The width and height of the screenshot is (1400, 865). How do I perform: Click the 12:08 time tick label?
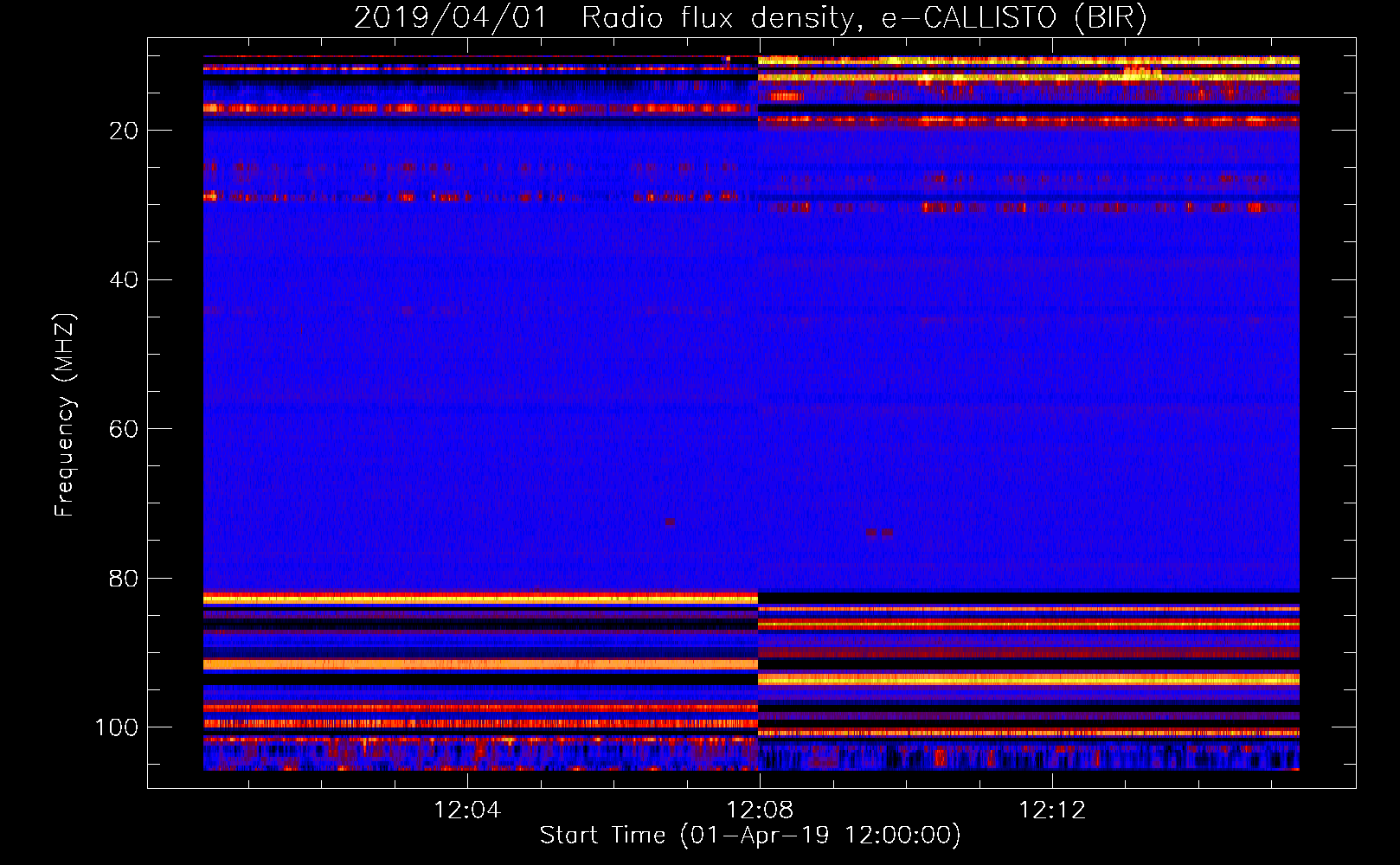click(760, 811)
